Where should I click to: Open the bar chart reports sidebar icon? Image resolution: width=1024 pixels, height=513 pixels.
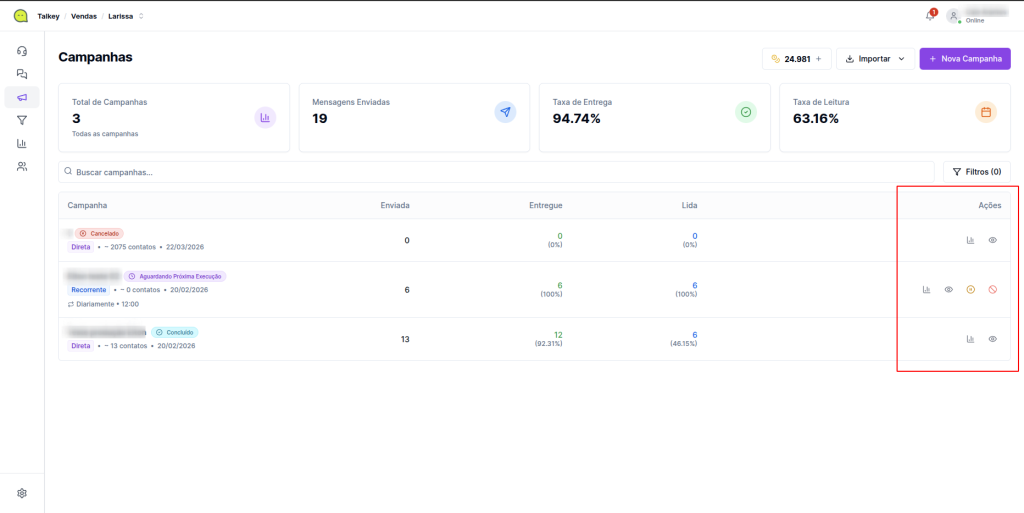point(22,143)
